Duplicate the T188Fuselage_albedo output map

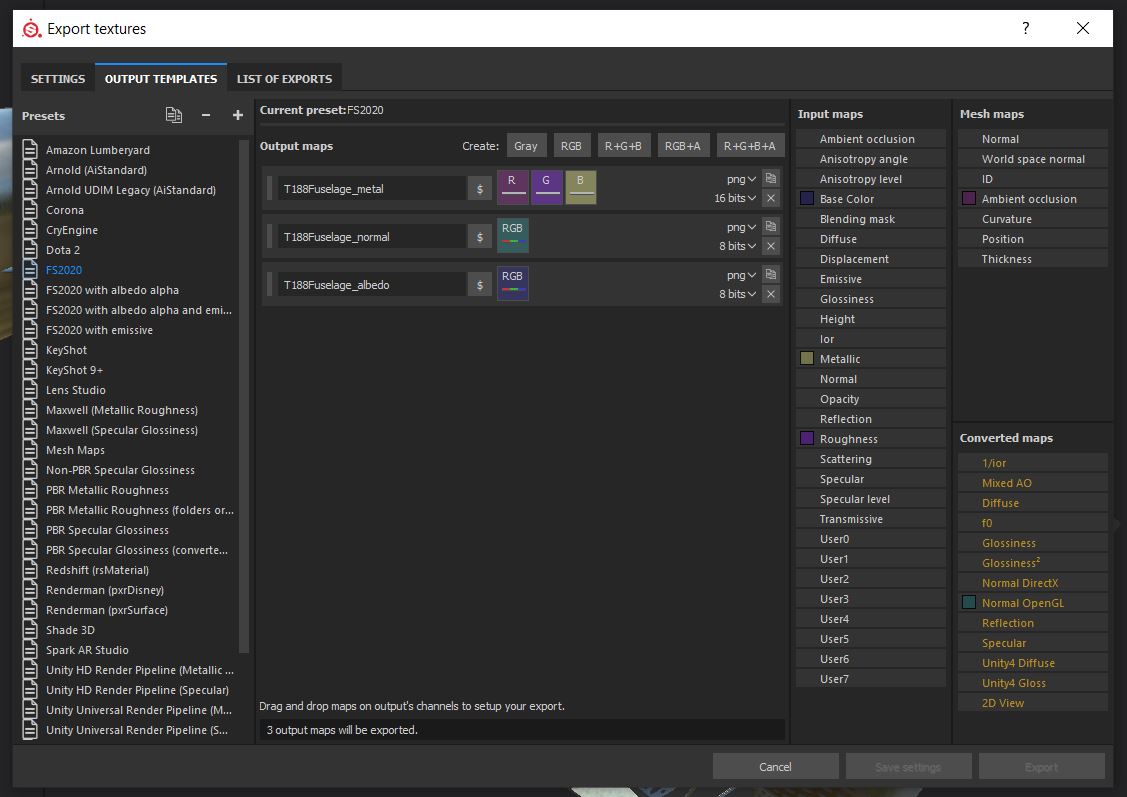click(x=770, y=274)
